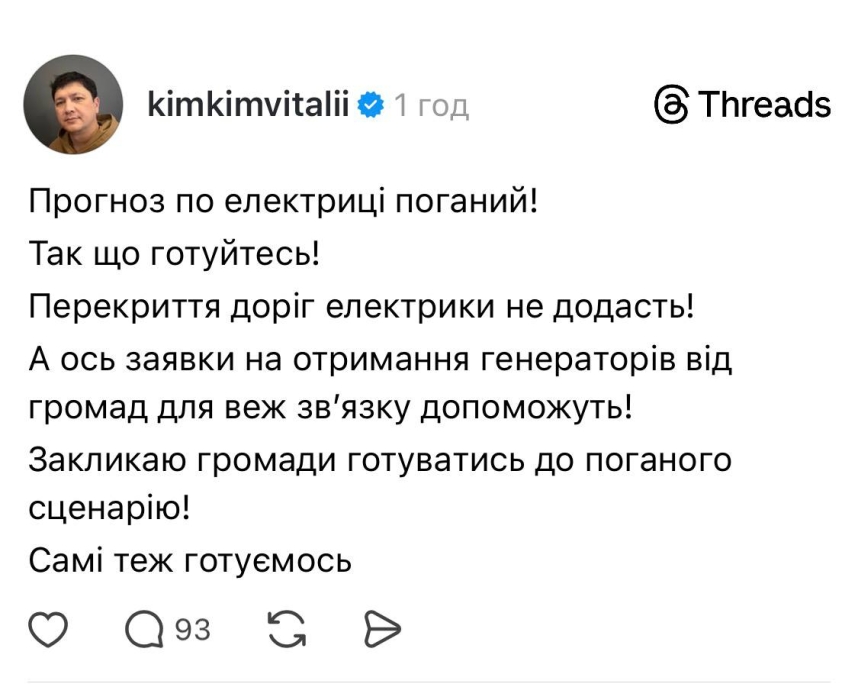Viewport: 858px width, 700px height.
Task: Share the post via the paper plane icon
Action: (x=381, y=630)
